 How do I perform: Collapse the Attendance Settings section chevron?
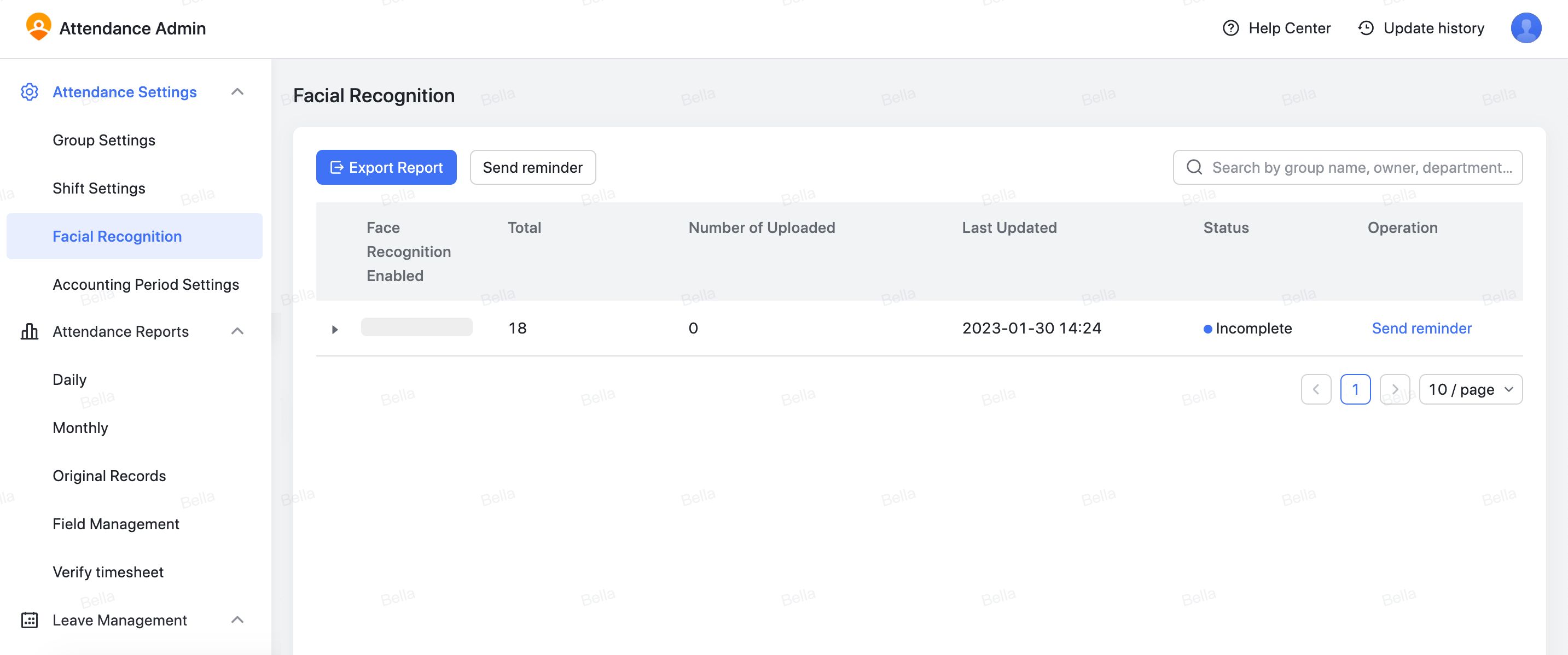(237, 92)
